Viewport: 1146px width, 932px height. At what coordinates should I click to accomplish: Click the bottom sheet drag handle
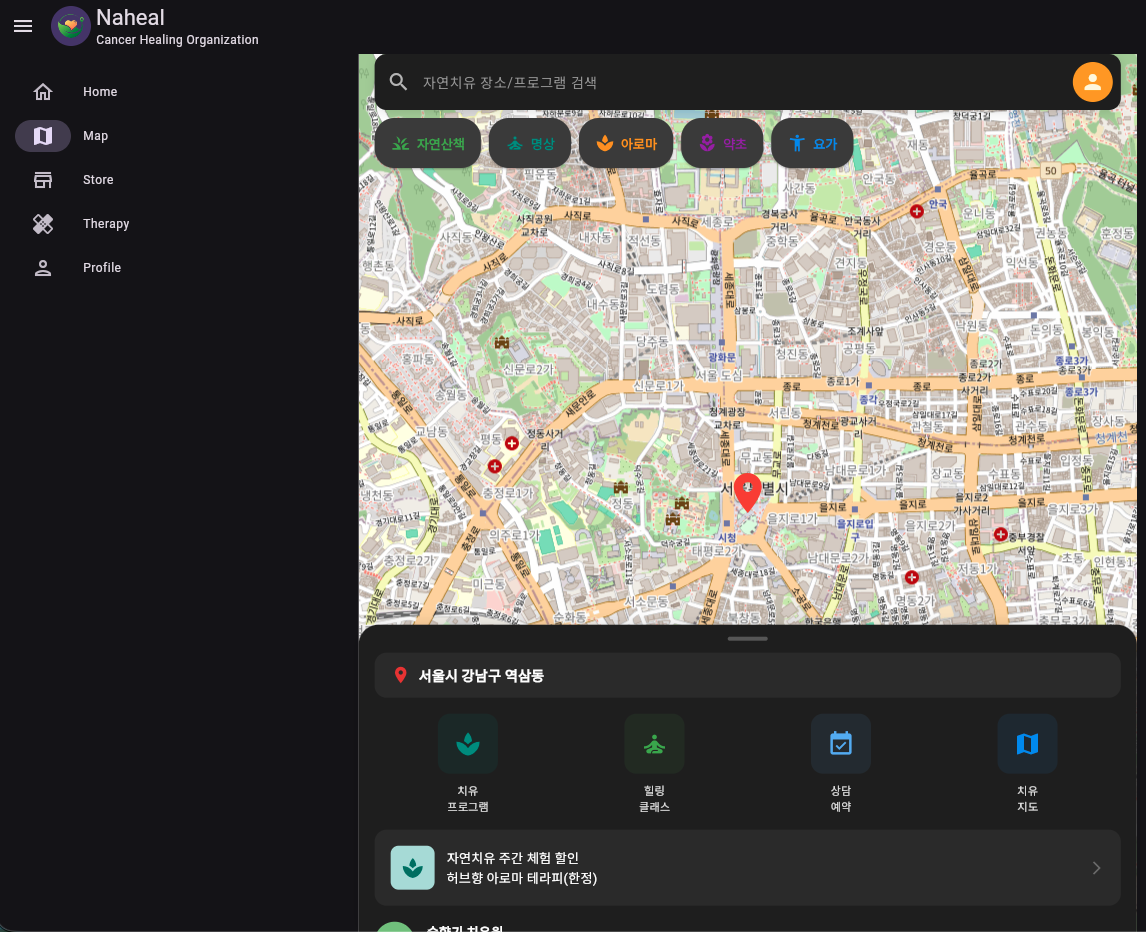tap(748, 639)
